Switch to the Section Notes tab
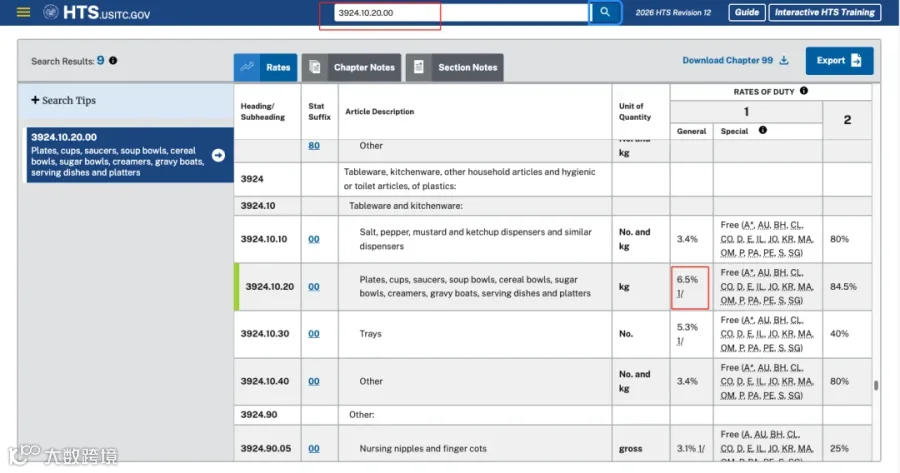Image resolution: width=900 pixels, height=473 pixels. point(455,67)
